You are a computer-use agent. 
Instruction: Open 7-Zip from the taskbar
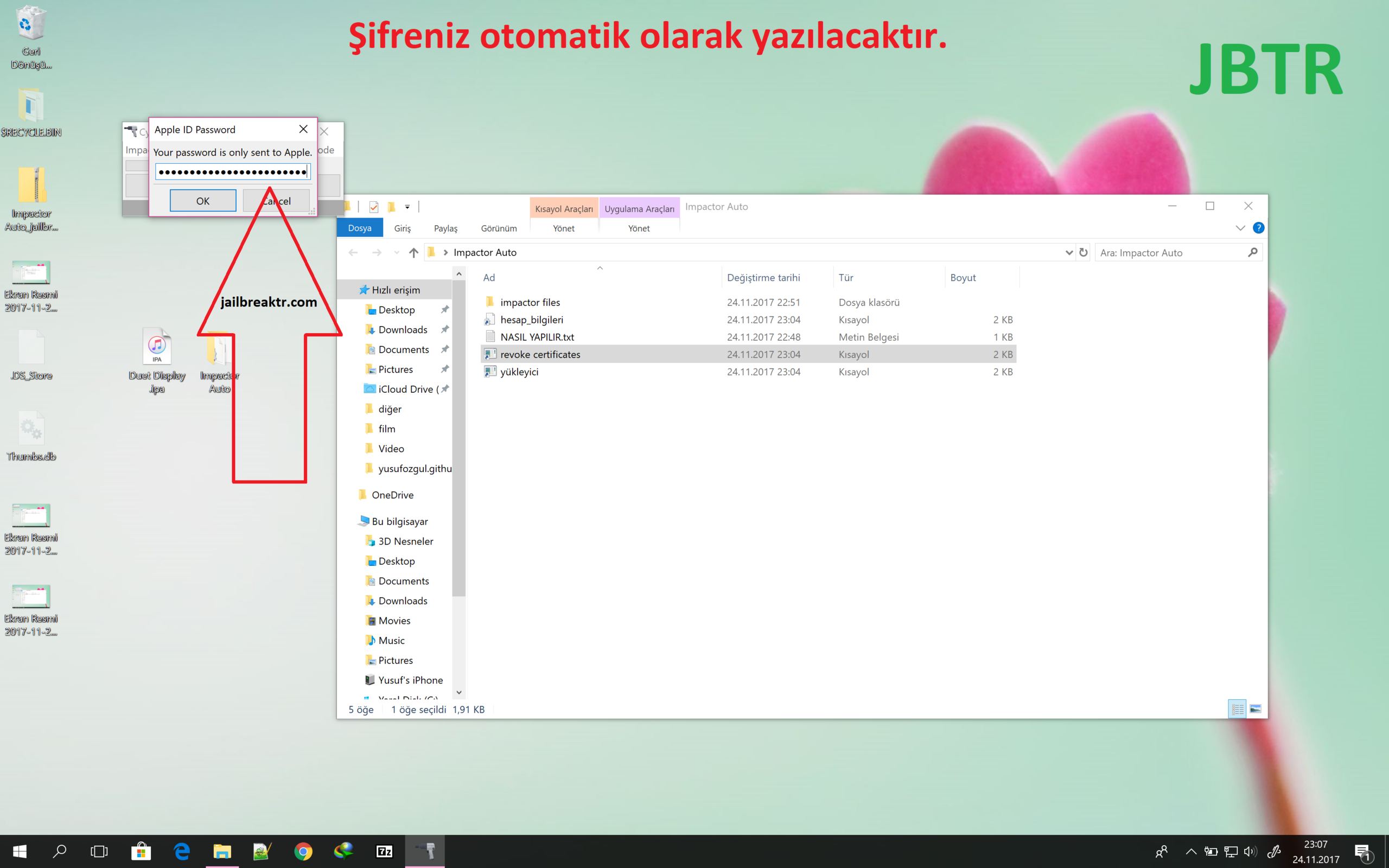click(384, 851)
